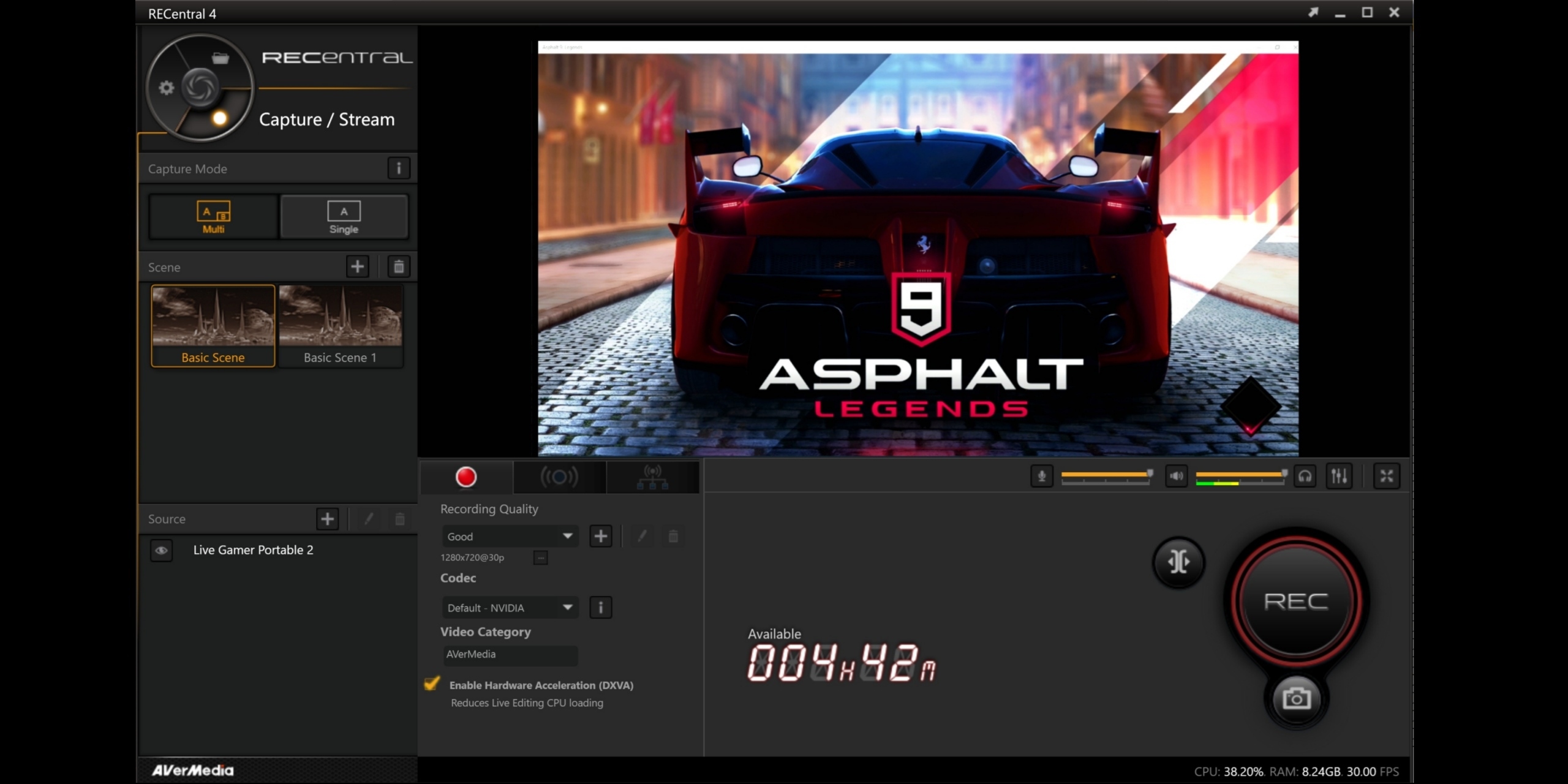Click the Capture / Stream heading
Screen dimensions: 1568x784
click(x=327, y=119)
